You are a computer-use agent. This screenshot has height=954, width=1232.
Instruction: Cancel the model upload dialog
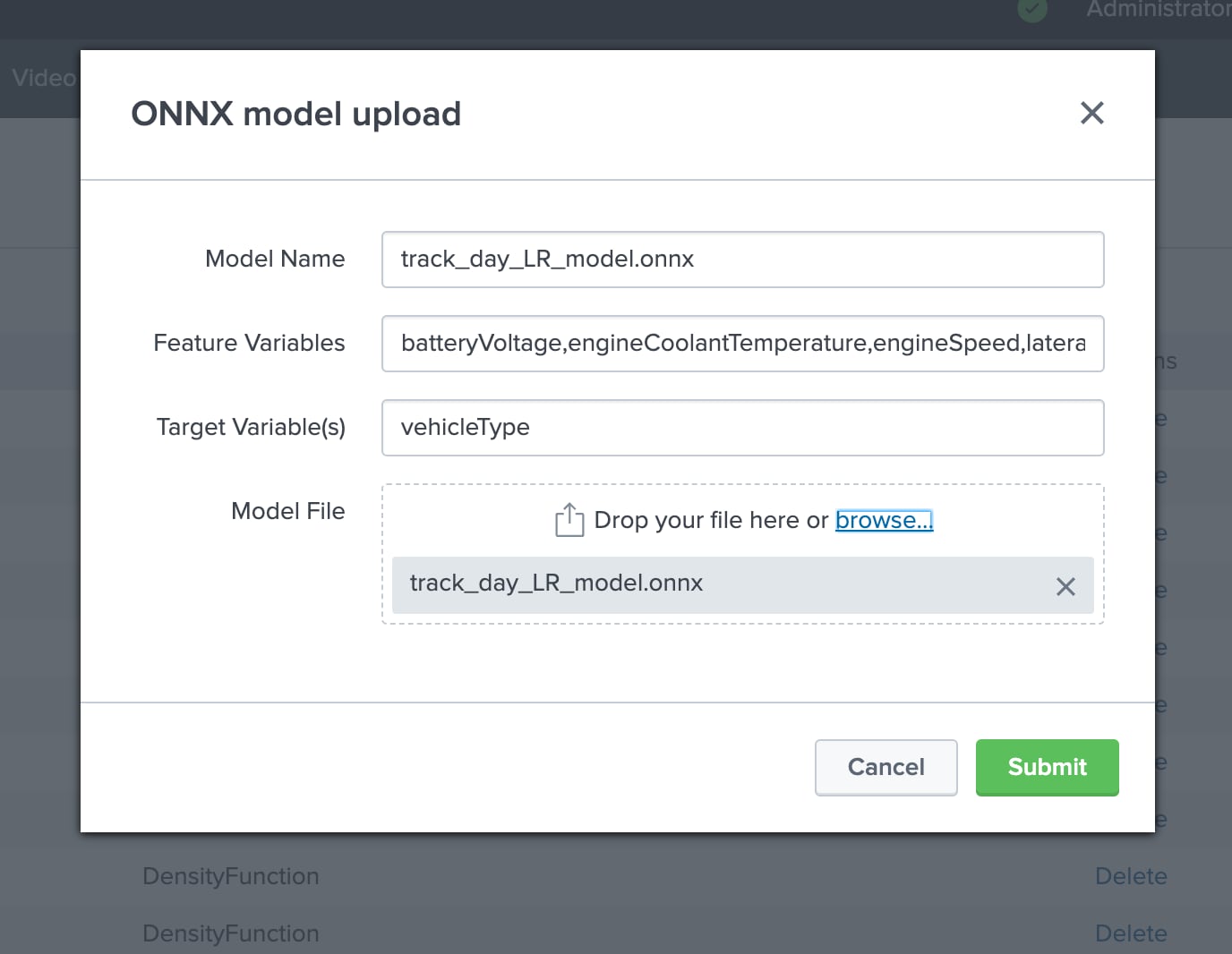[885, 767]
